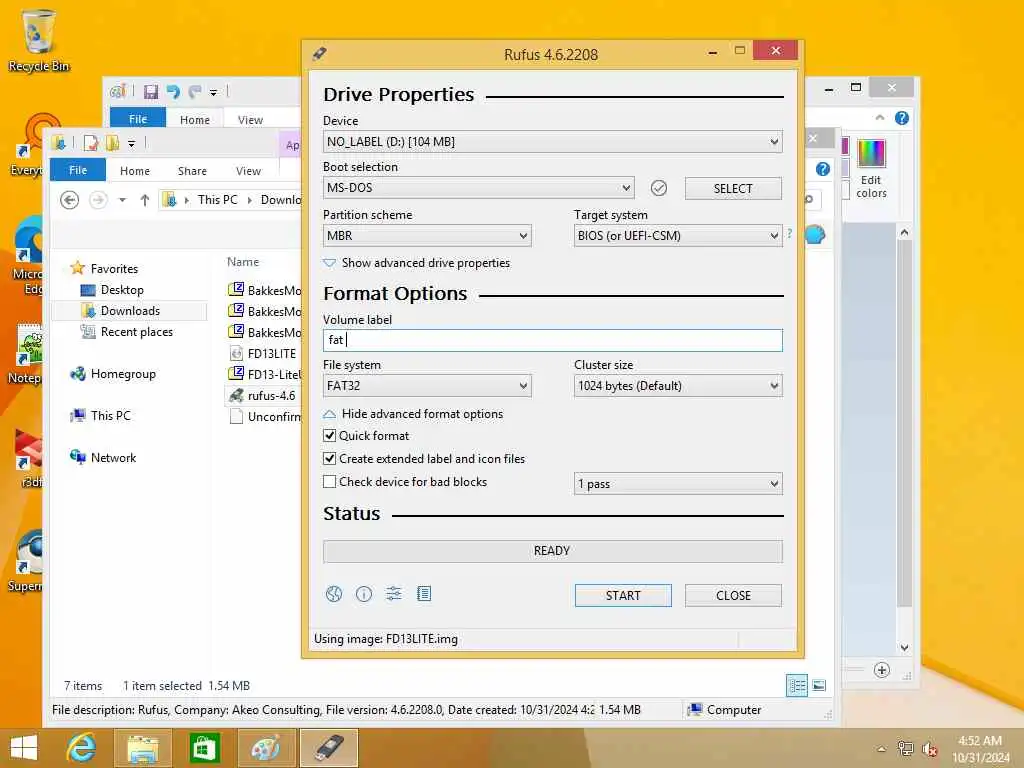Select Network in Explorer sidebar
The height and width of the screenshot is (768, 1024).
(x=113, y=458)
